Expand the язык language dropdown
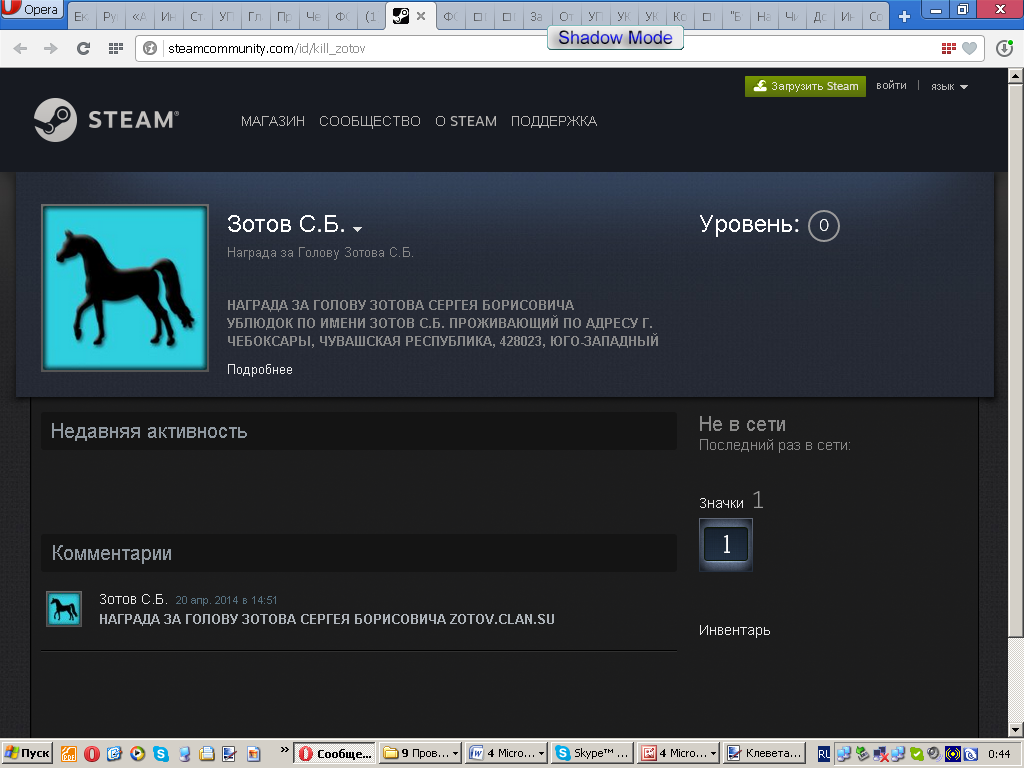The height and width of the screenshot is (768, 1024). pos(949,86)
